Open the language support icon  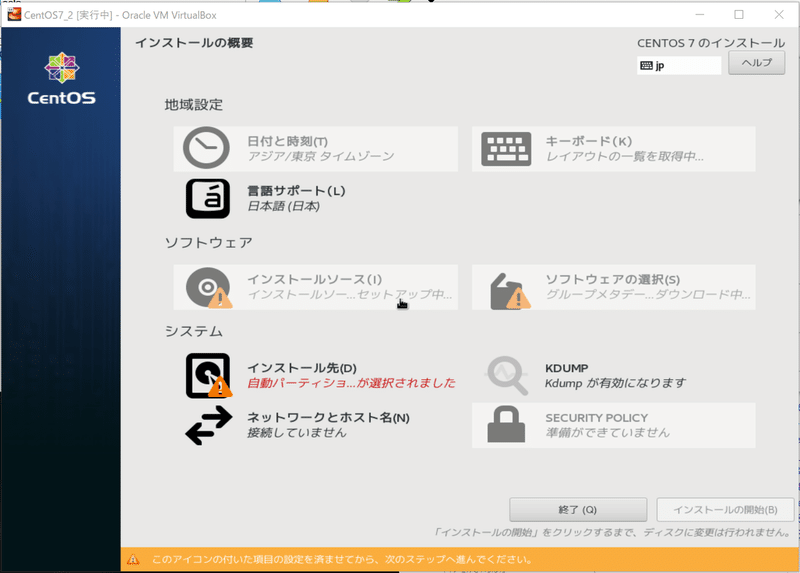click(x=208, y=198)
